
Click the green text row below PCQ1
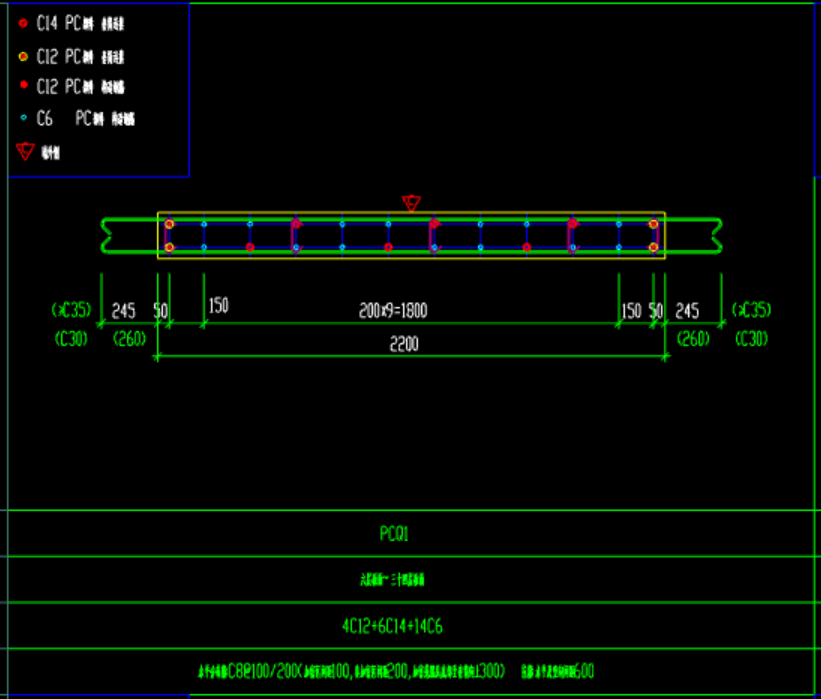click(392, 580)
